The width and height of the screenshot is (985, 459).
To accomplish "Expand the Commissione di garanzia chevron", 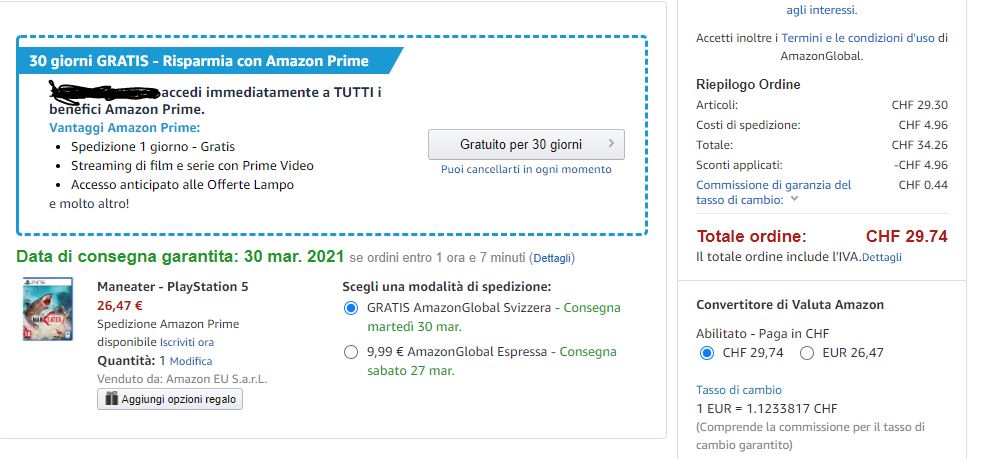I will point(795,199).
